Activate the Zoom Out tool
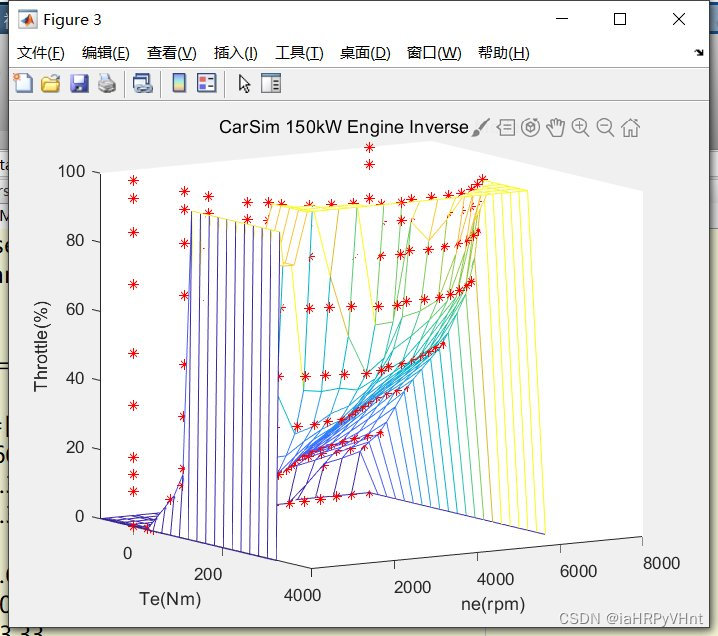The height and width of the screenshot is (636, 718). [x=605, y=127]
